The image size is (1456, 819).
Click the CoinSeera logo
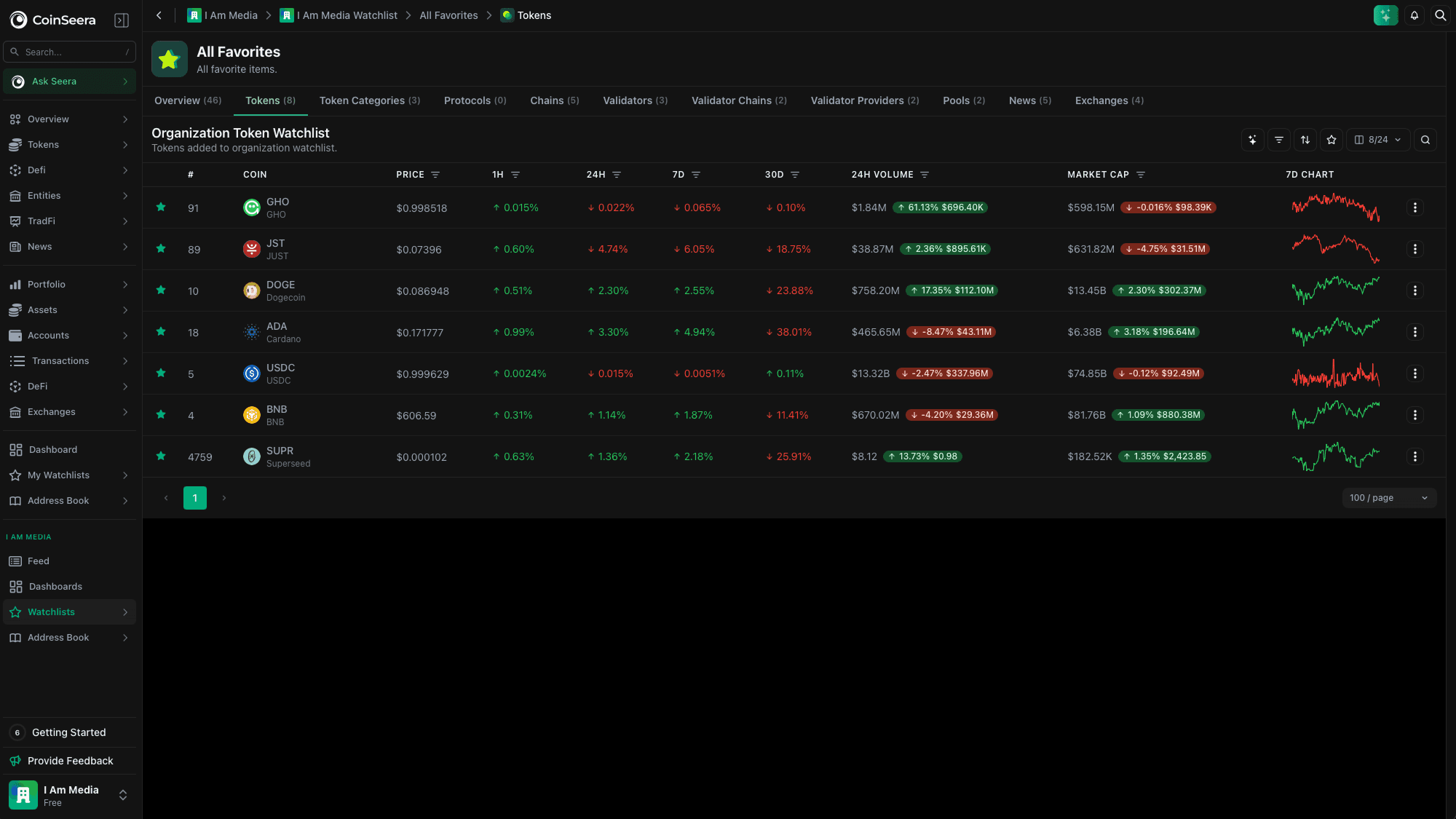53,20
